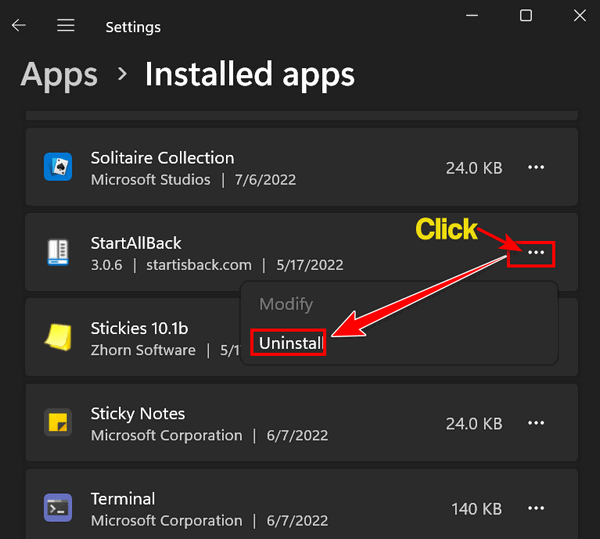
Task: Select the Solitaire Collection name text
Action: tap(163, 158)
